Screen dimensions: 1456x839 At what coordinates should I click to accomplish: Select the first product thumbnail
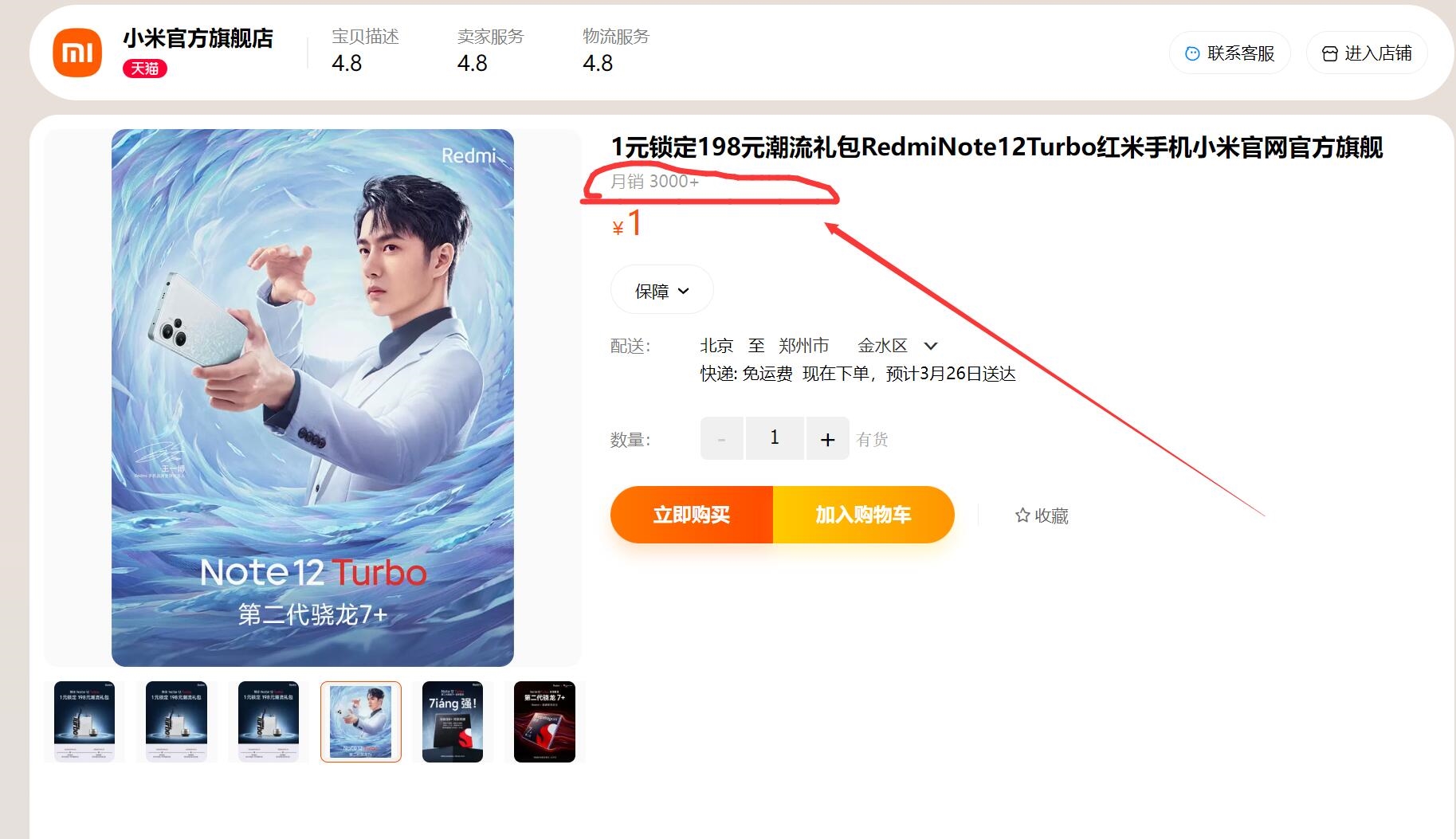84,722
